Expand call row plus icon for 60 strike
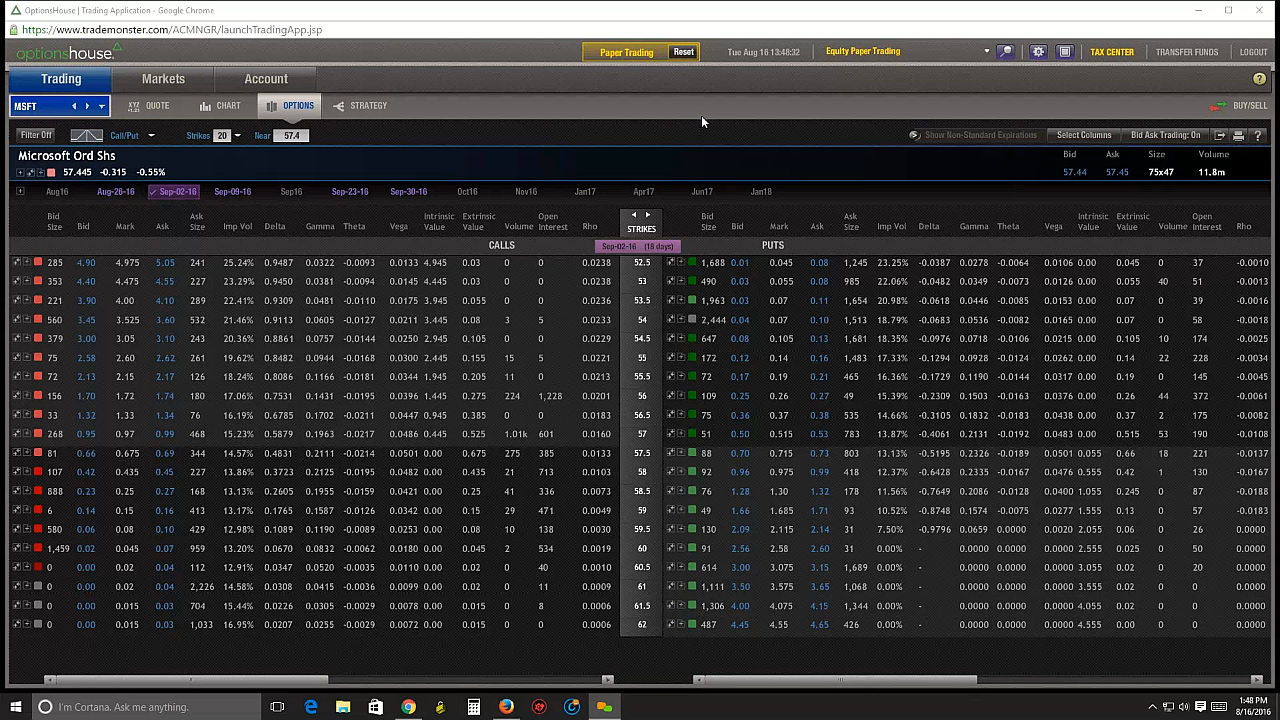Screen dimensions: 1280x720 pos(26,549)
